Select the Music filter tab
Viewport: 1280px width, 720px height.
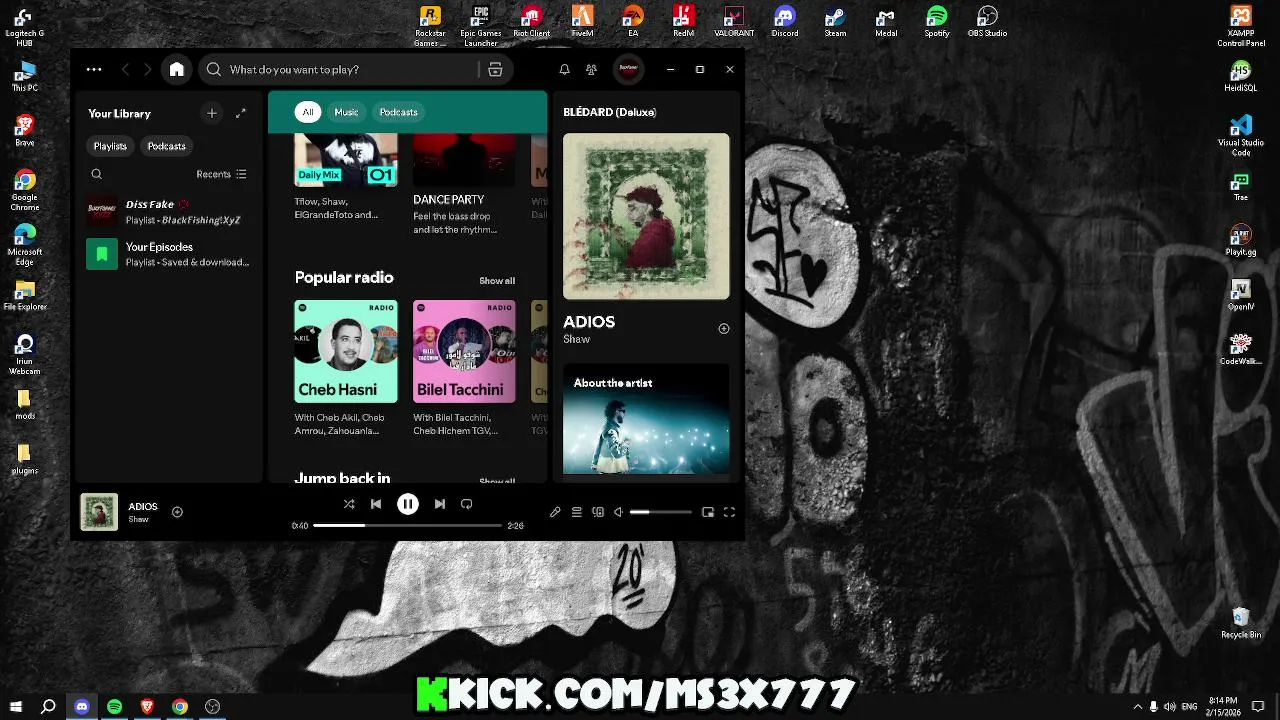(x=346, y=112)
